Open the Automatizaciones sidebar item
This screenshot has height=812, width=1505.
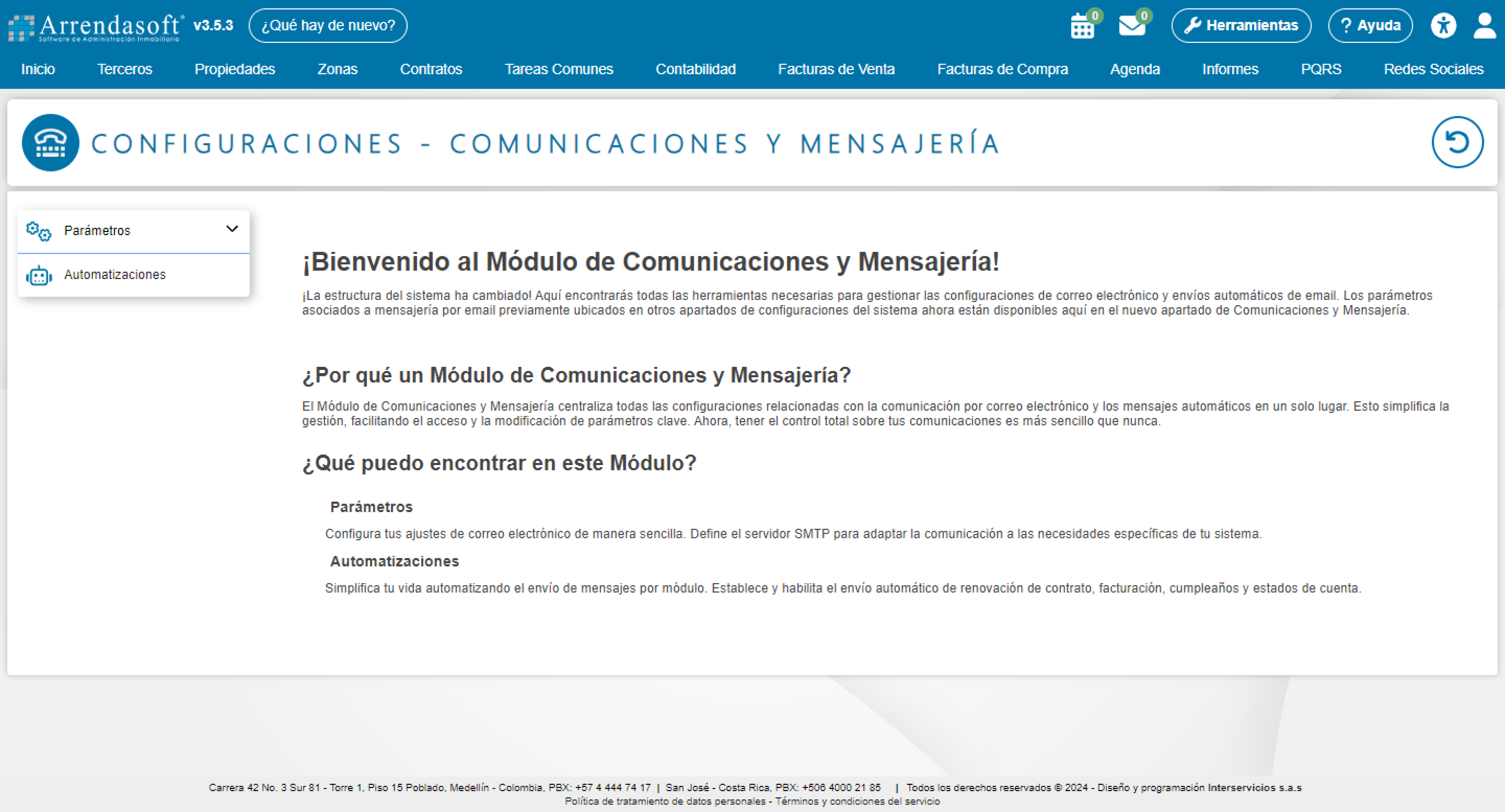click(x=134, y=275)
